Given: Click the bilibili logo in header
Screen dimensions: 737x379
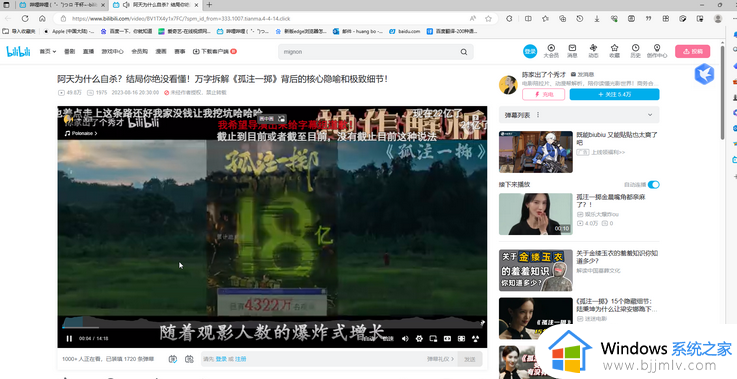Looking at the screenshot, I should tap(18, 51).
